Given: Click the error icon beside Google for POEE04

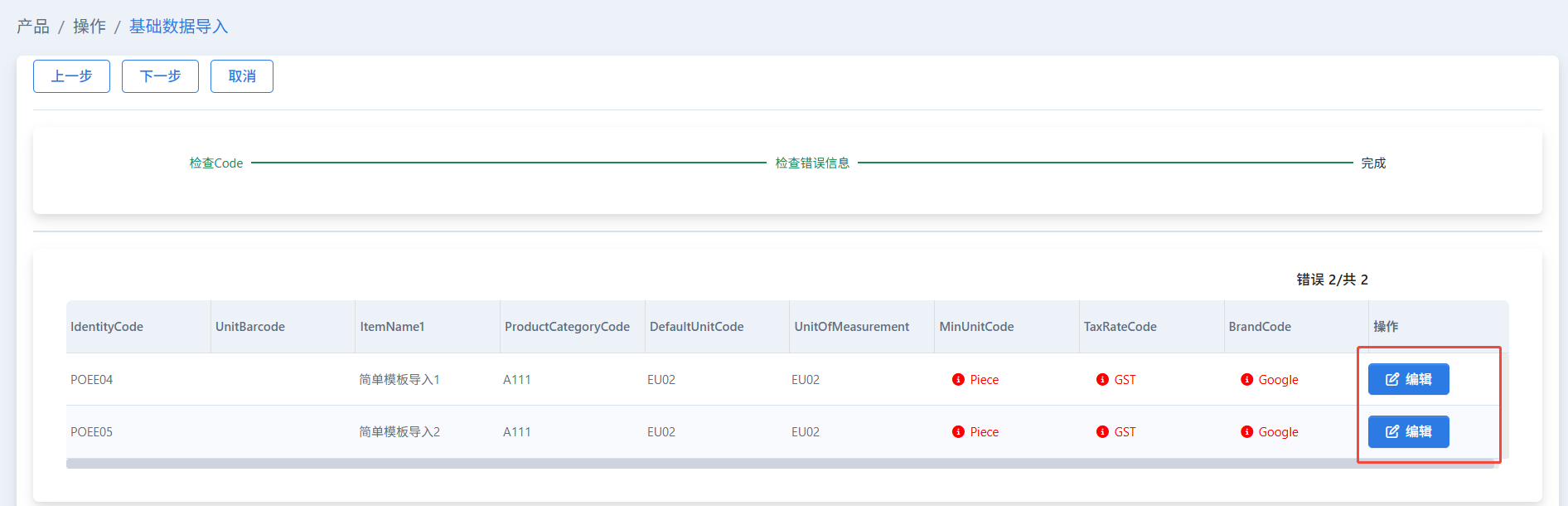Looking at the screenshot, I should tap(1246, 380).
